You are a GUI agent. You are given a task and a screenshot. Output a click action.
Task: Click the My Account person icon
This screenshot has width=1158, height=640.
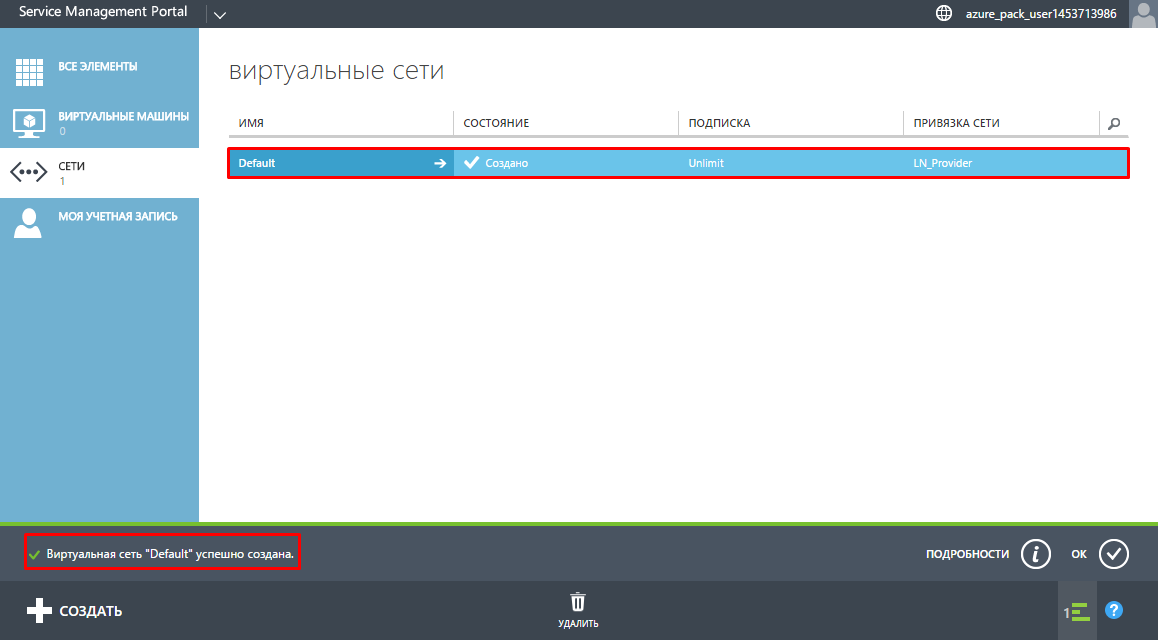tap(29, 223)
